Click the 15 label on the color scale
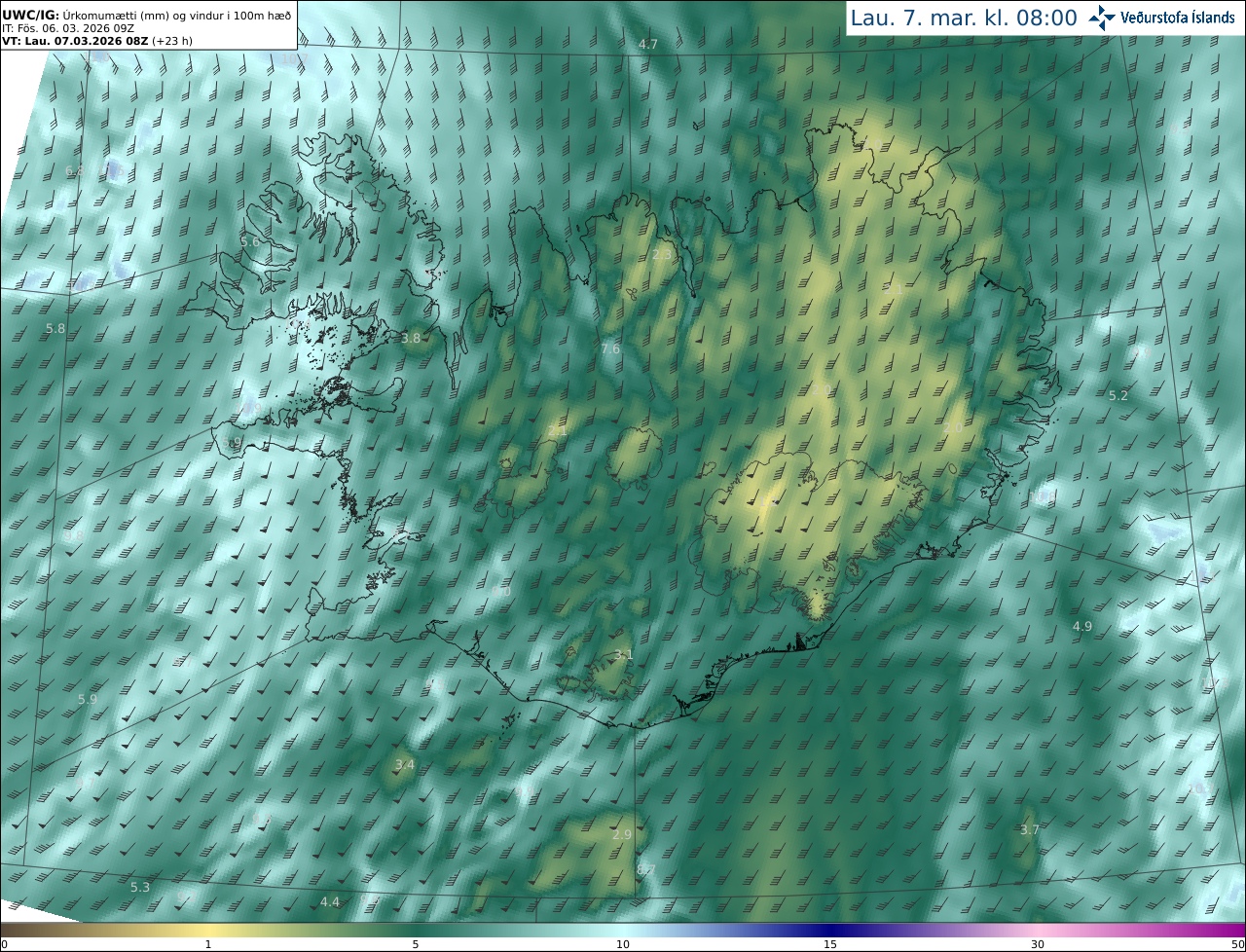The width and height of the screenshot is (1246, 952). 830,944
